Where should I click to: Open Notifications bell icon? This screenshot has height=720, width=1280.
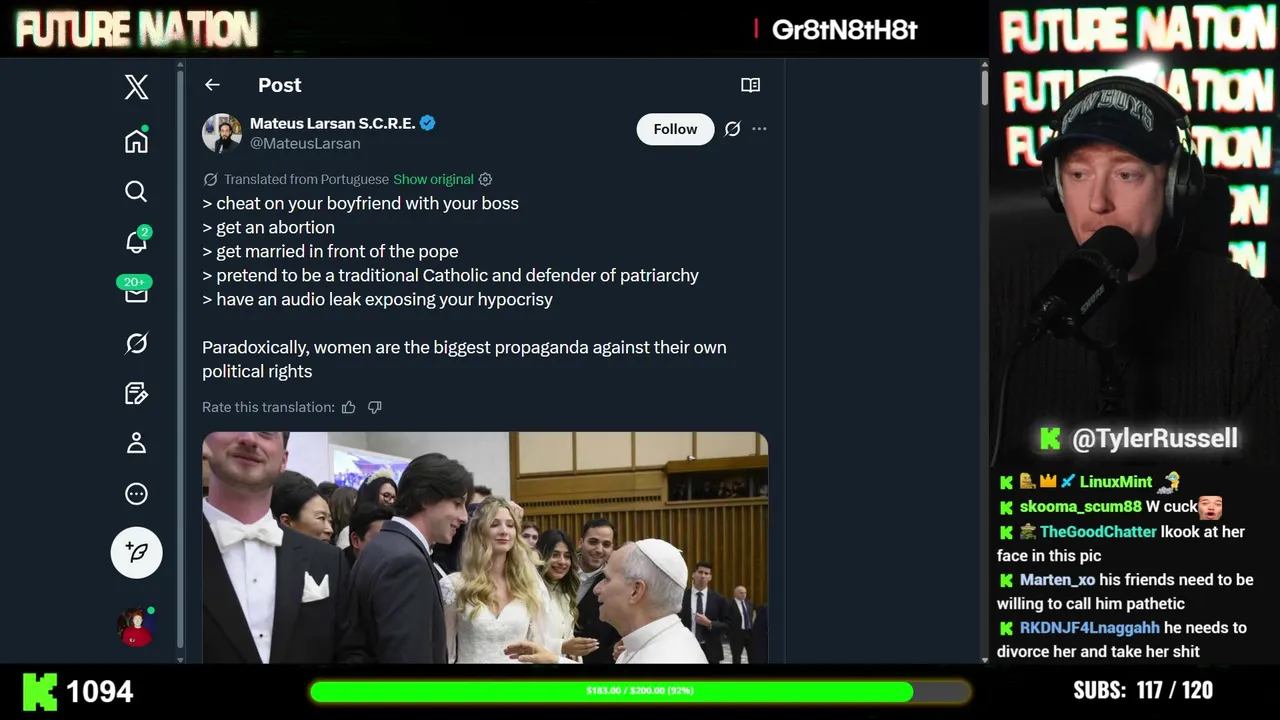coord(137,241)
